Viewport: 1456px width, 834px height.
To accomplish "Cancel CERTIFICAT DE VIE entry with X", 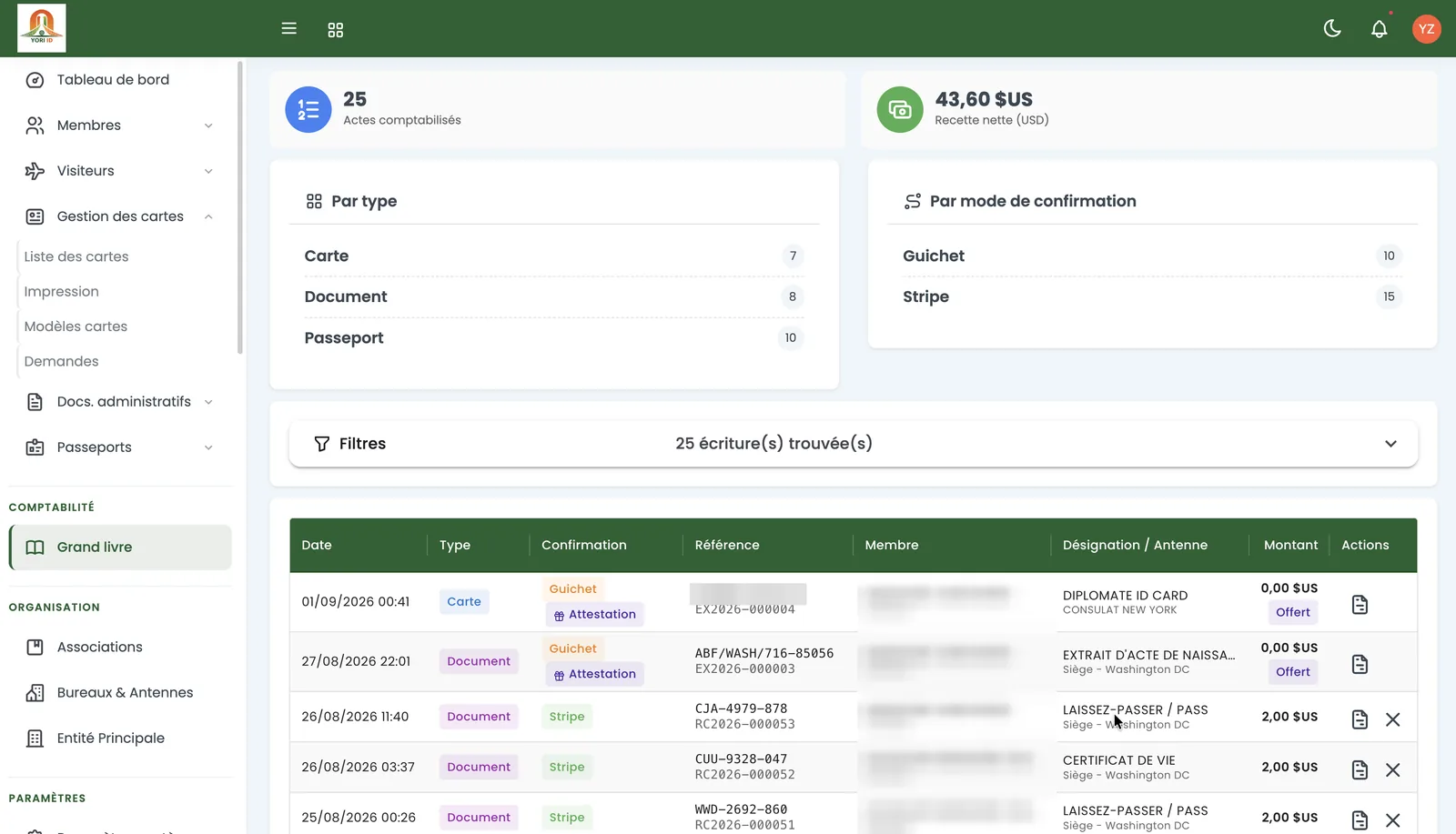I will 1392,770.
